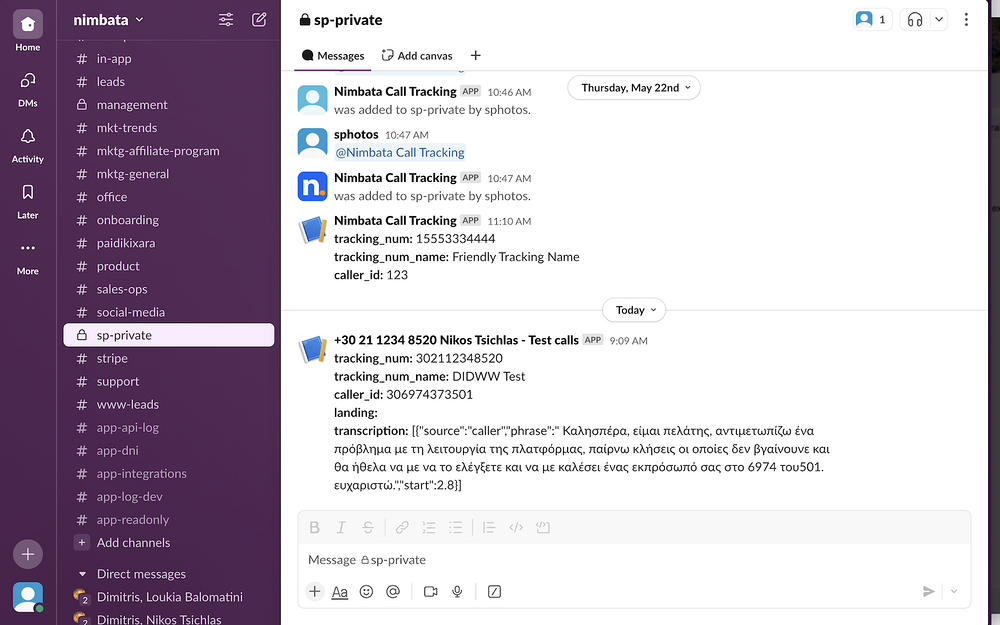Toggle Aa formatting toolbar visibility
Screen dimensions: 1000x625
pos(340,592)
